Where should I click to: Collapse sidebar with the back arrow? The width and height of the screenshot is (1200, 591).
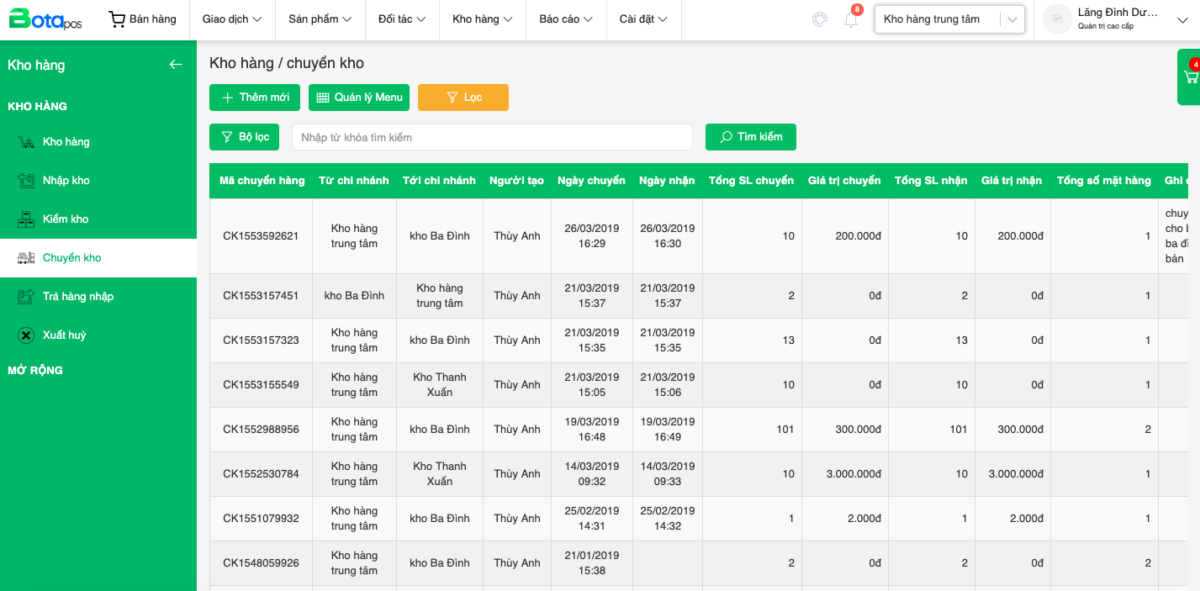[176, 65]
